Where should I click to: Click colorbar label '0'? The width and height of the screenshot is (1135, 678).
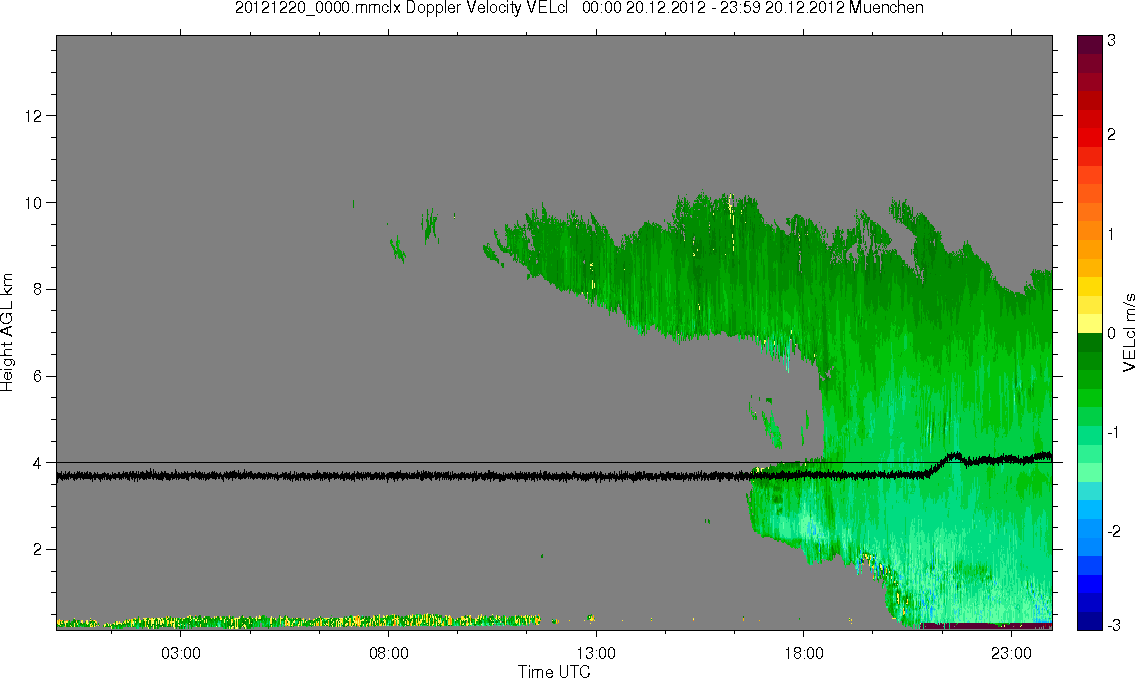click(x=1111, y=334)
